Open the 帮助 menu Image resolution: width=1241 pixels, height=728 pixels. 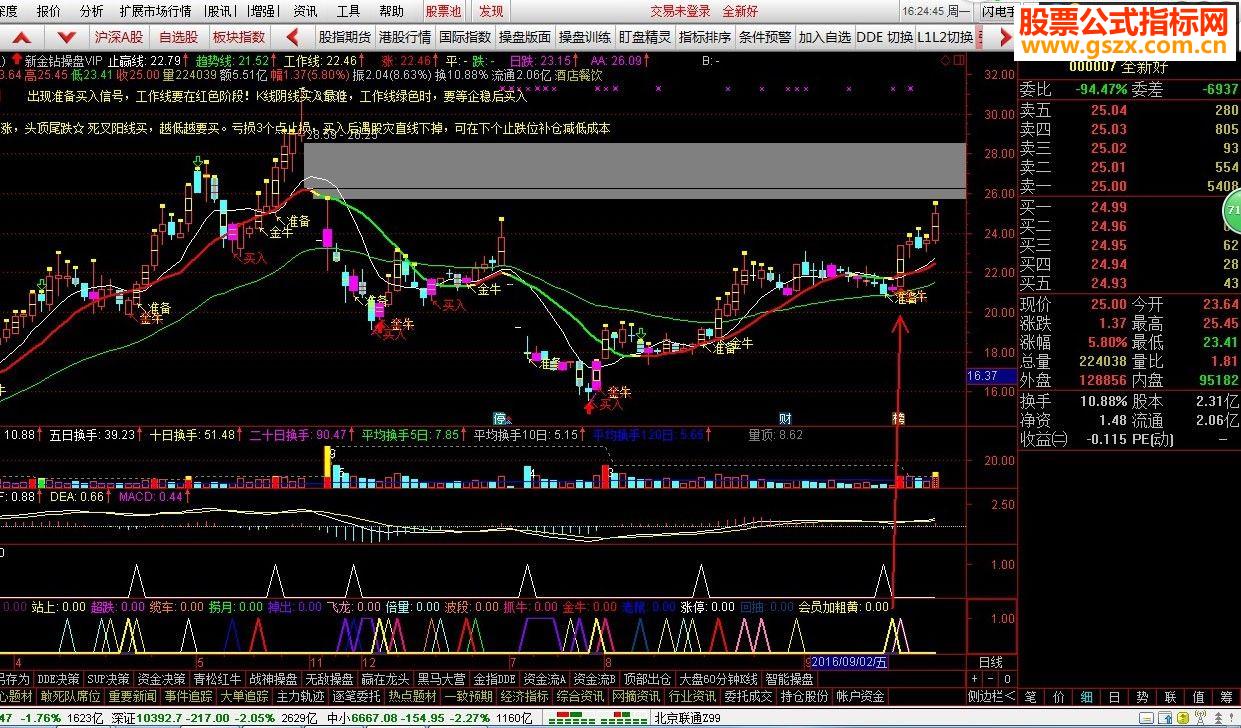(x=392, y=11)
